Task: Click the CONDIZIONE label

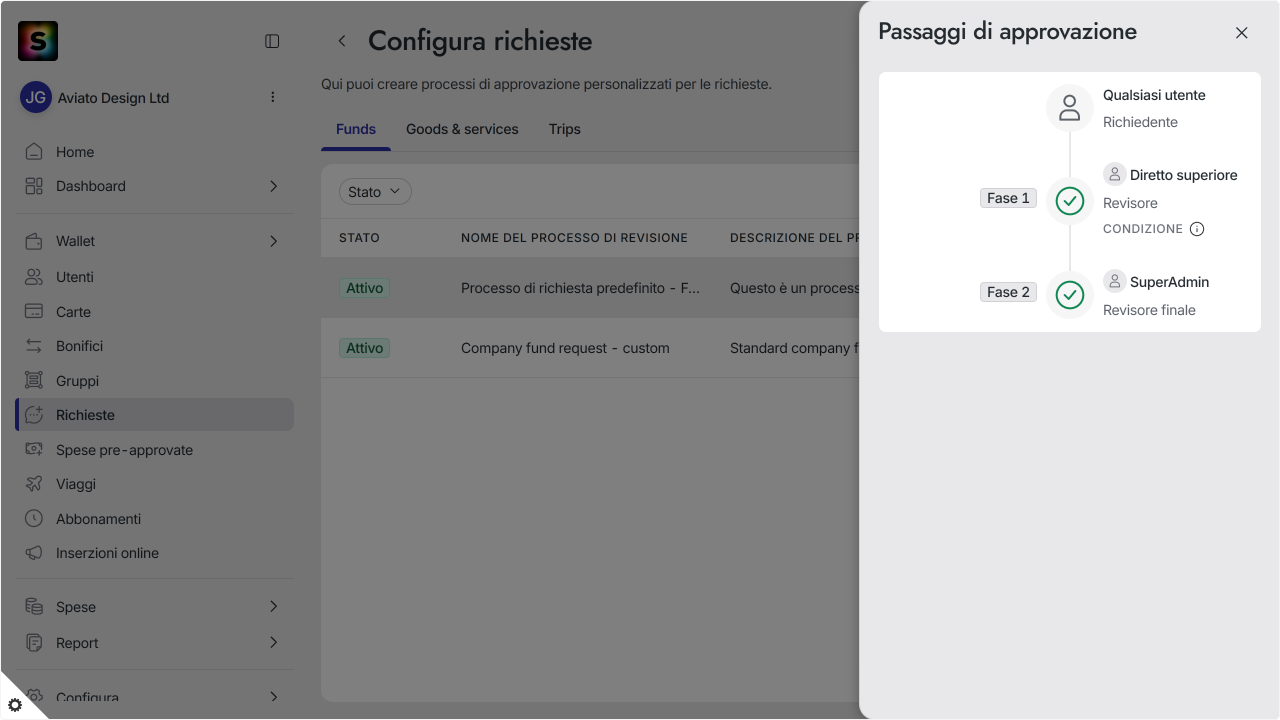Action: pyautogui.click(x=1143, y=229)
